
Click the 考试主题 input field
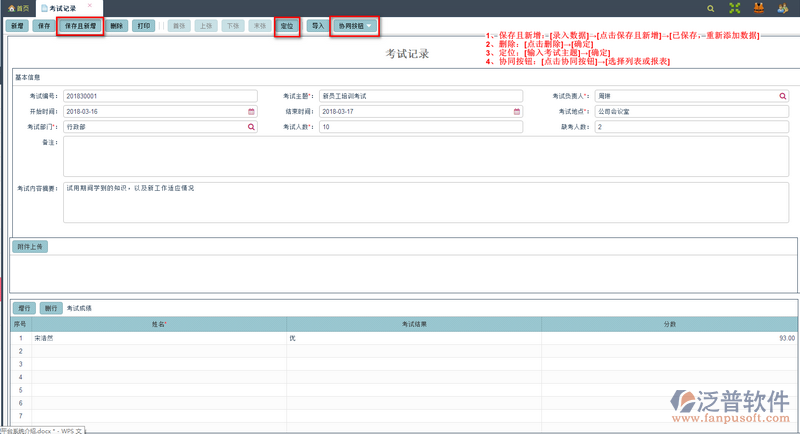pos(421,96)
